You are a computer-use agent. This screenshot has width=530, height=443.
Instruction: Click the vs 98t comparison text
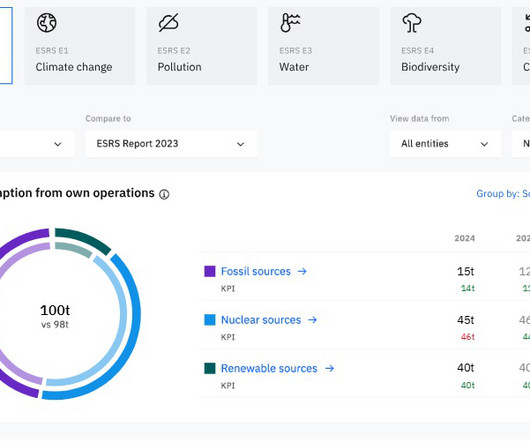[55, 325]
